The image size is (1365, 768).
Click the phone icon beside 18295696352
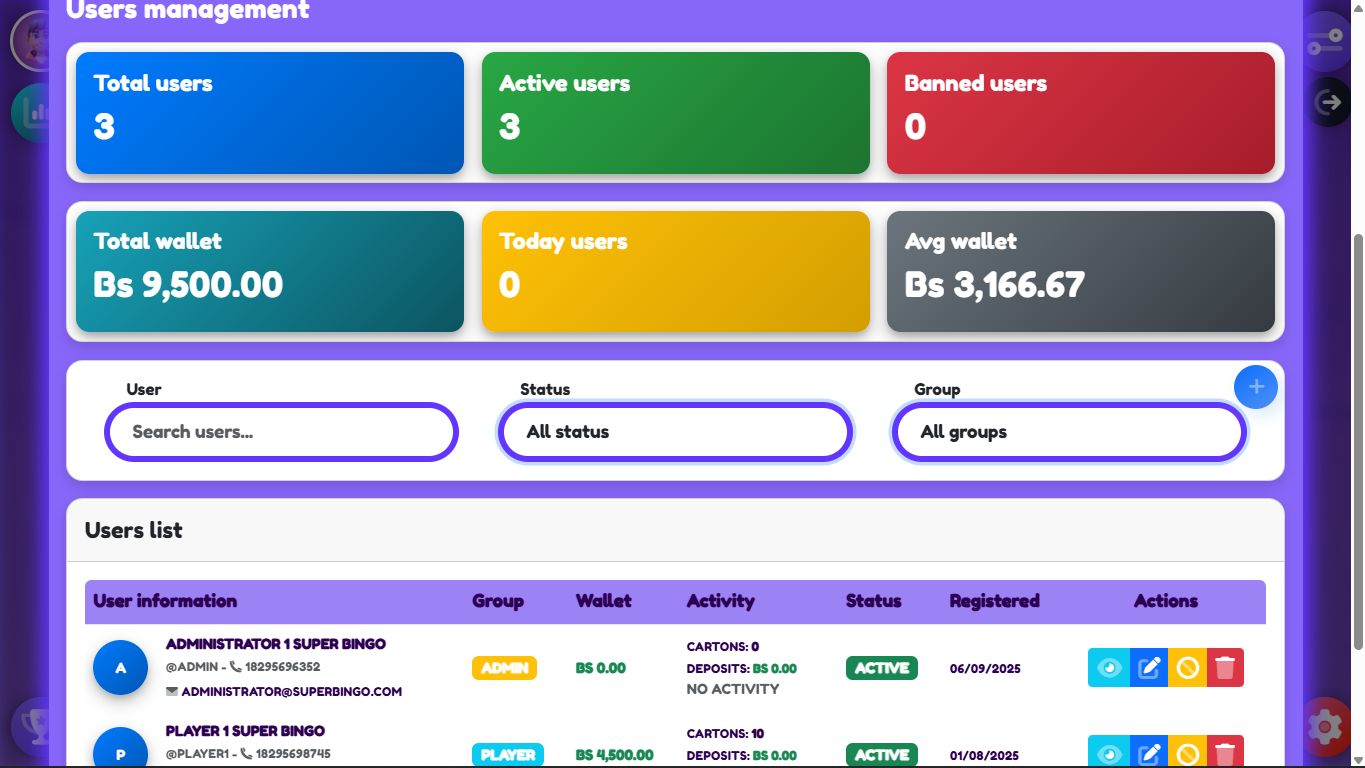236,667
